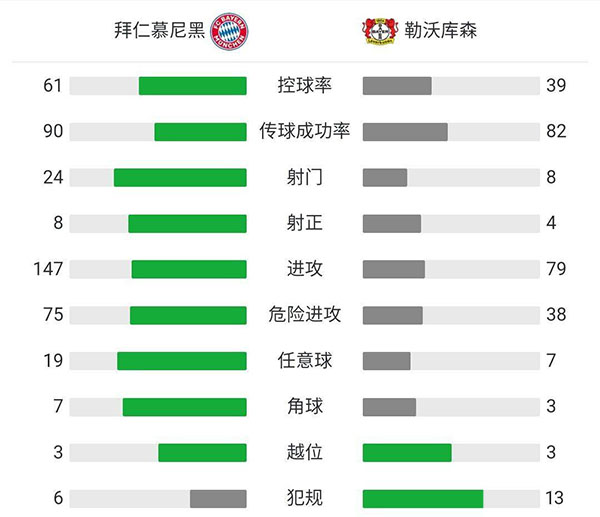600x517 pixels.
Task: Open the 拜仁慕尼黑 team name
Action: click(x=160, y=30)
